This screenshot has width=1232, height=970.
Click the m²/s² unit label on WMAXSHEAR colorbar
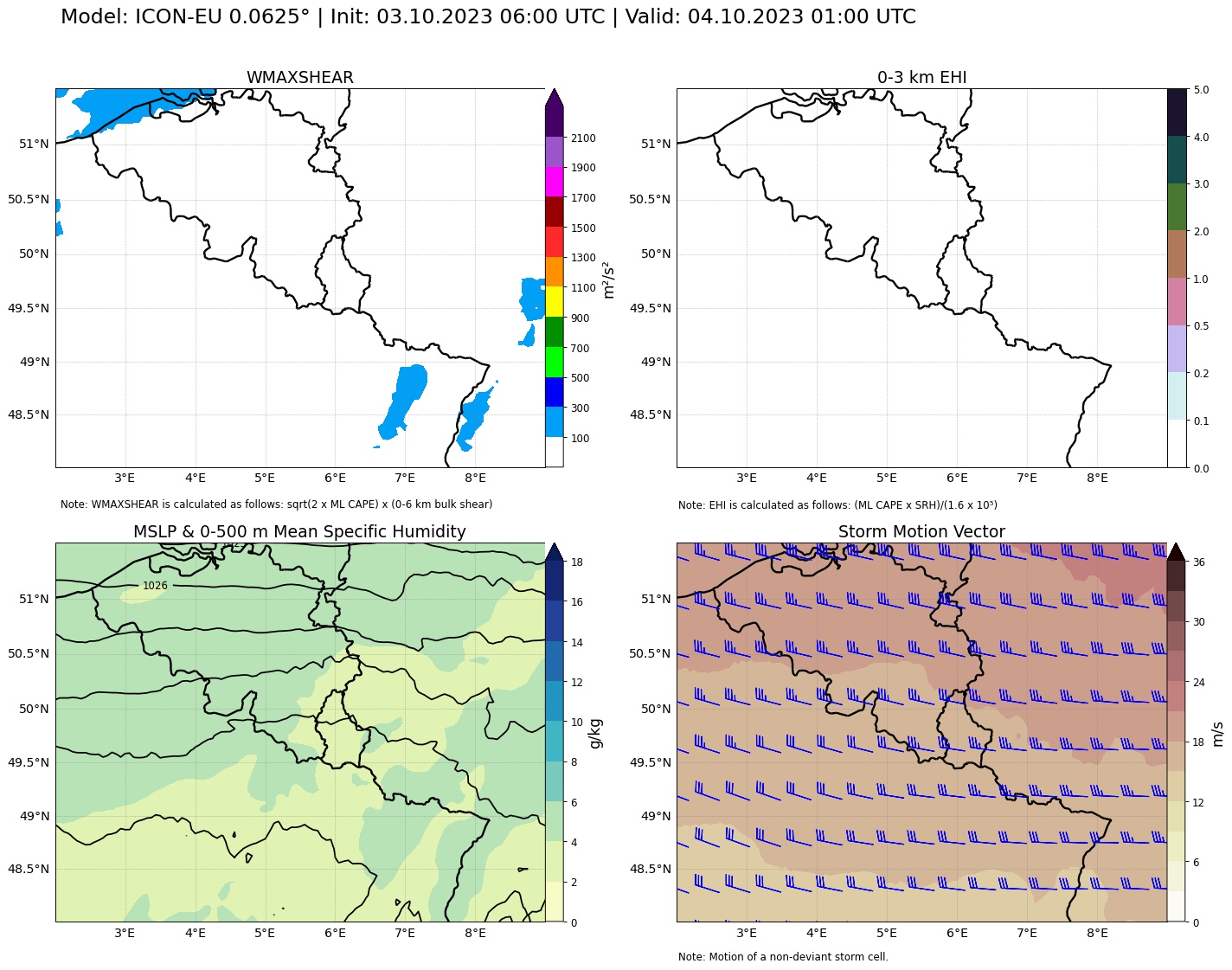(x=609, y=279)
